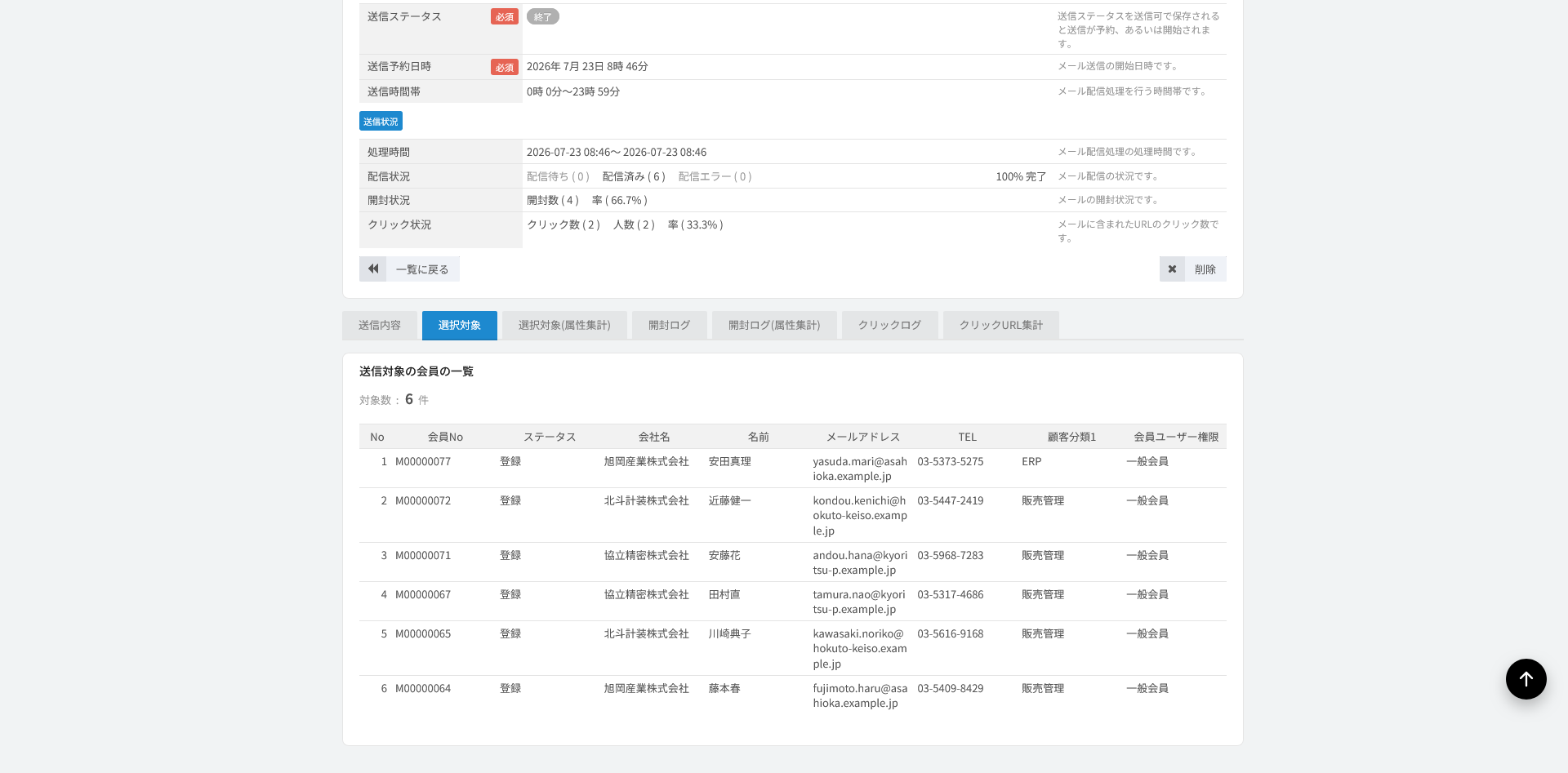Image resolution: width=1568 pixels, height=773 pixels.
Task: Click member number M00000067
Action: tap(423, 594)
